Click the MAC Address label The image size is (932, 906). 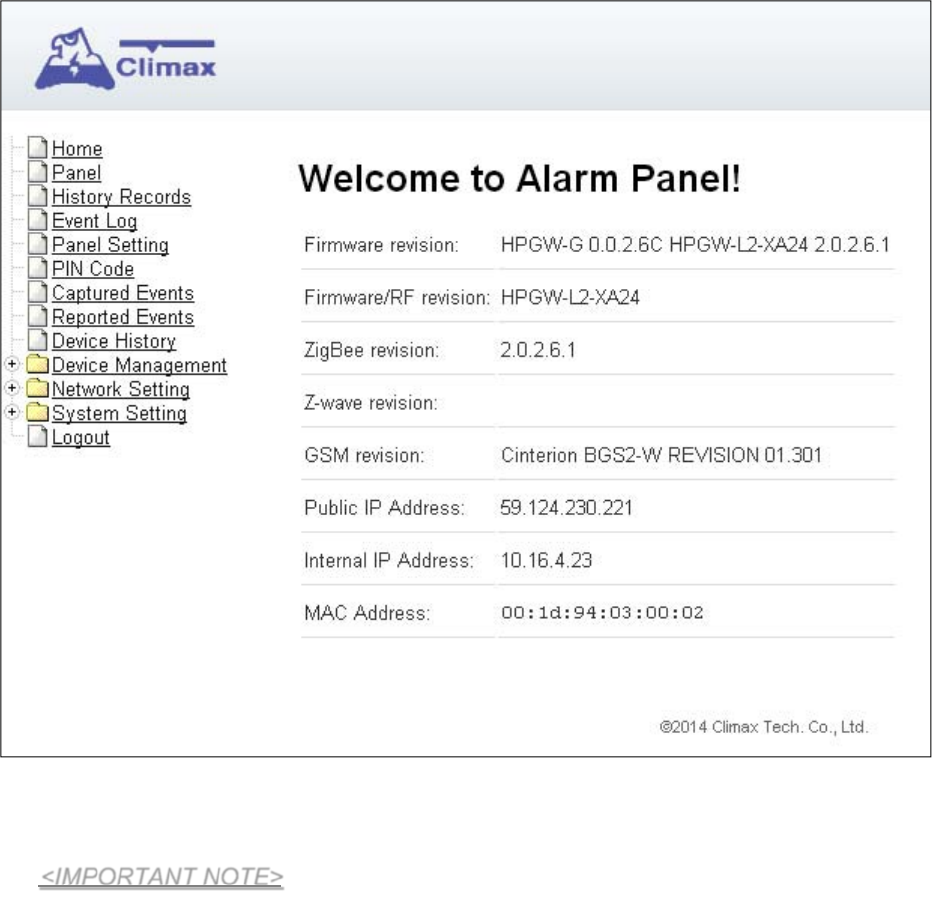367,613
